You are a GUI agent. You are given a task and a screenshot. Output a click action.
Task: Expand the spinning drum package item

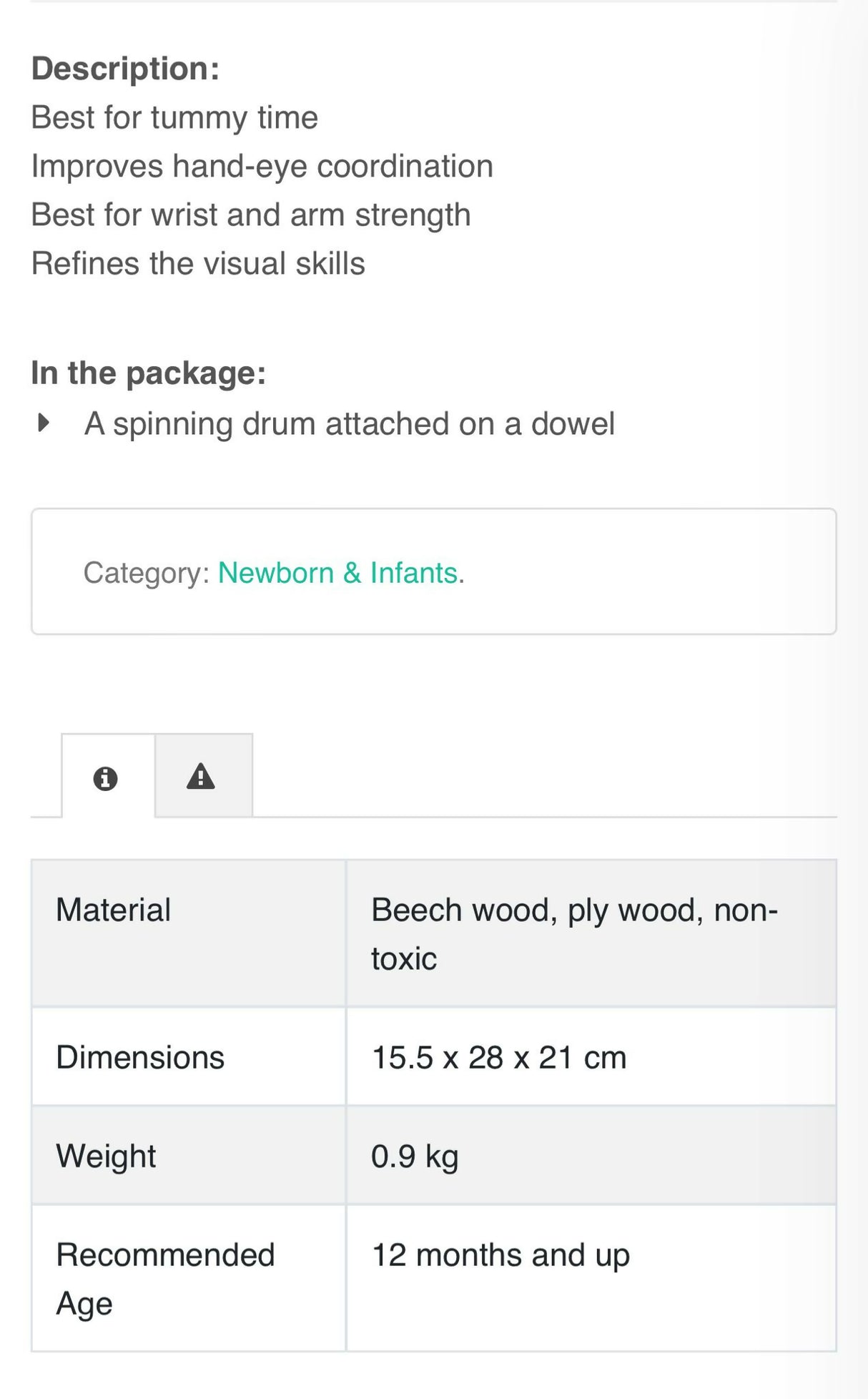(350, 423)
